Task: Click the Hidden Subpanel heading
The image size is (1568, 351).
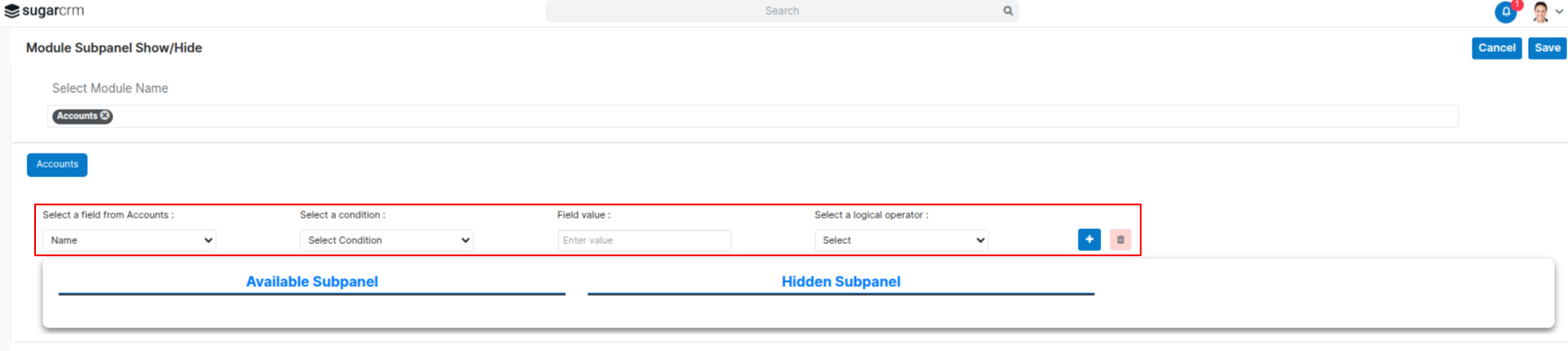Action: (841, 282)
